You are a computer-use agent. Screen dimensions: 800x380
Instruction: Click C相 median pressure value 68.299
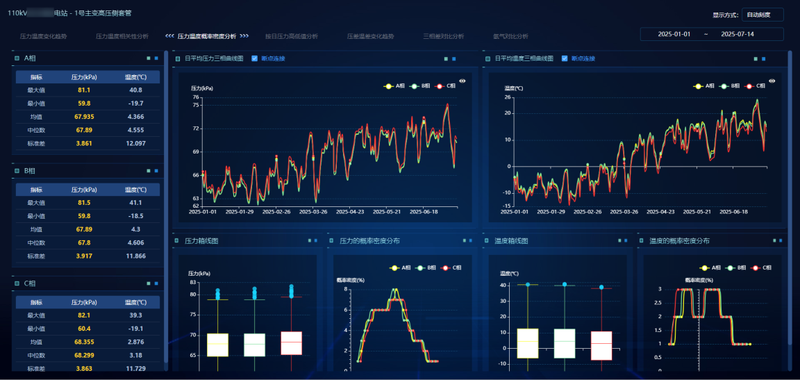(x=85, y=355)
